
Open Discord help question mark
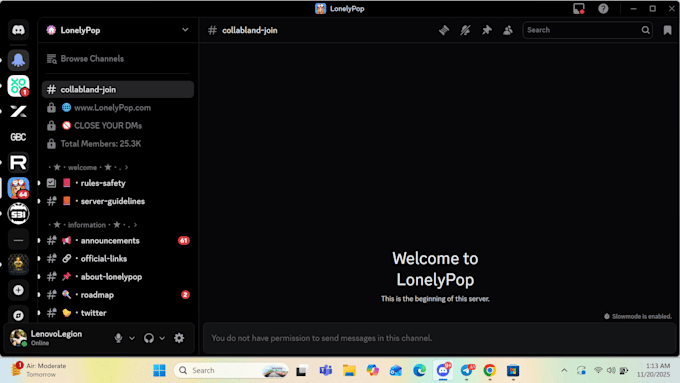pos(603,9)
